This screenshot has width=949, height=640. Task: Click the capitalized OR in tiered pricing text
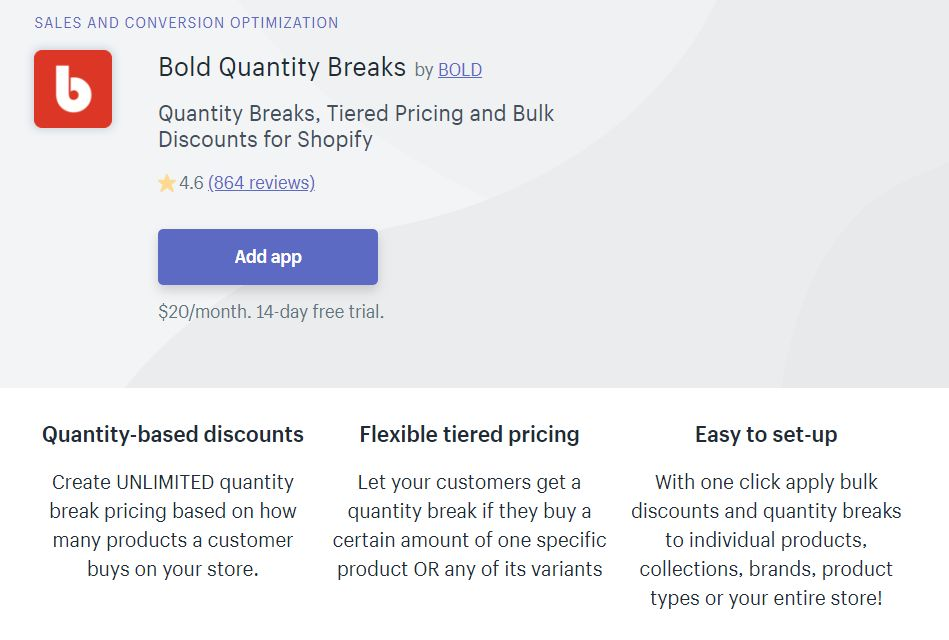(x=426, y=570)
